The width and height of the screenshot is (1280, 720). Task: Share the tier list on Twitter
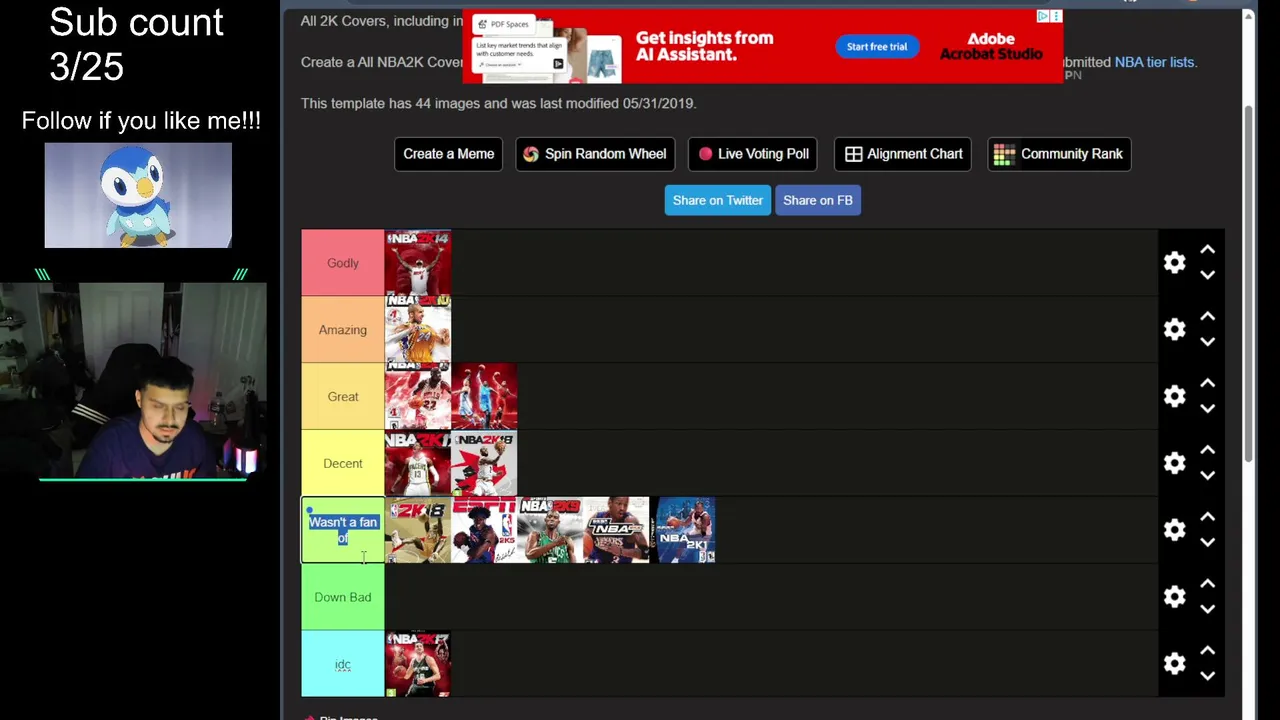point(718,200)
